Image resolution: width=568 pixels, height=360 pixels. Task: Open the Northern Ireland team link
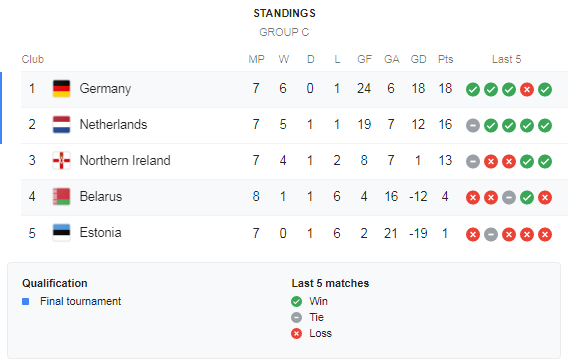[x=125, y=160]
